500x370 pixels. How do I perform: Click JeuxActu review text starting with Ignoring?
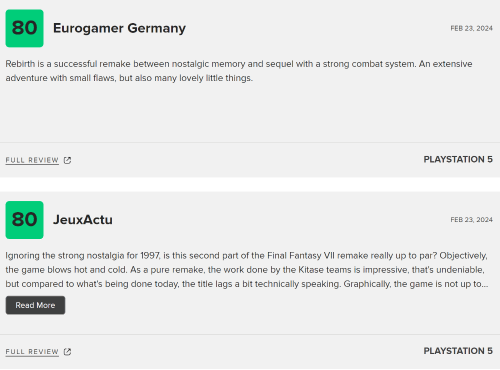[247, 270]
